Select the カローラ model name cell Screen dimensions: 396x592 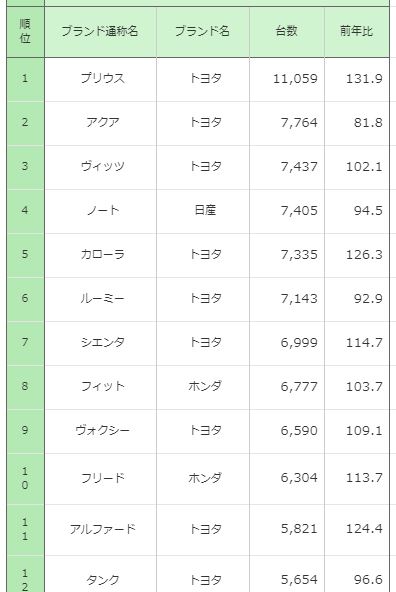tap(100, 255)
